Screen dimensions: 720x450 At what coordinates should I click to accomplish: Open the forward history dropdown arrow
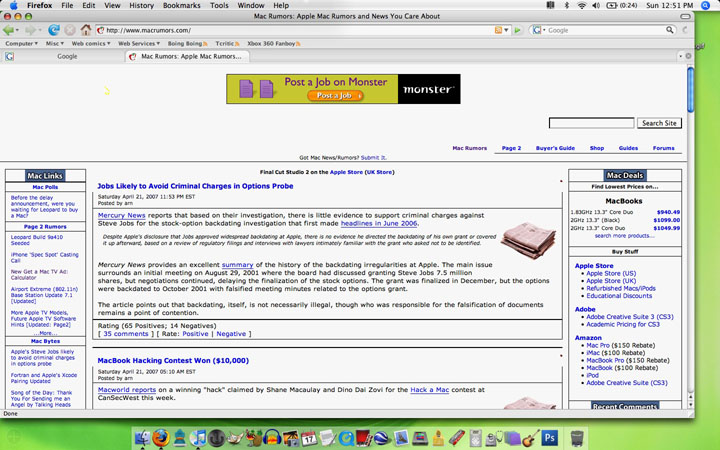click(x=39, y=30)
